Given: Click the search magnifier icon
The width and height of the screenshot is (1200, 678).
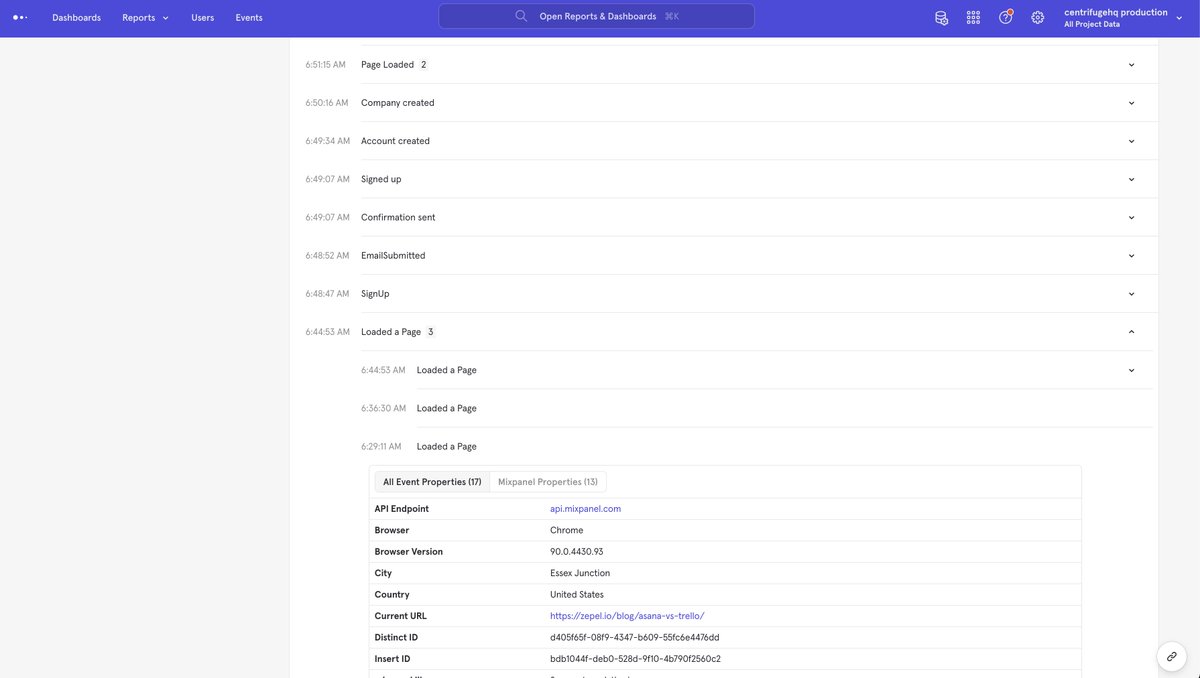Looking at the screenshot, I should [x=521, y=16].
